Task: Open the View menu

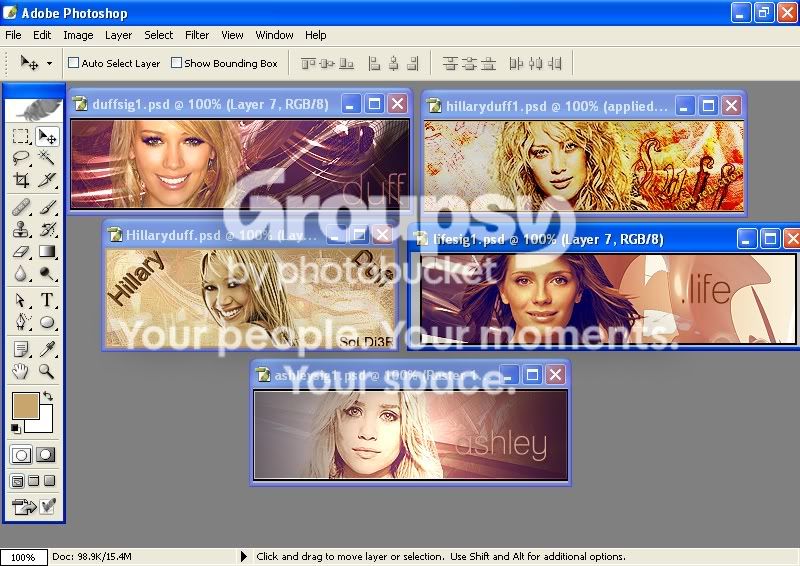Action: tap(232, 35)
